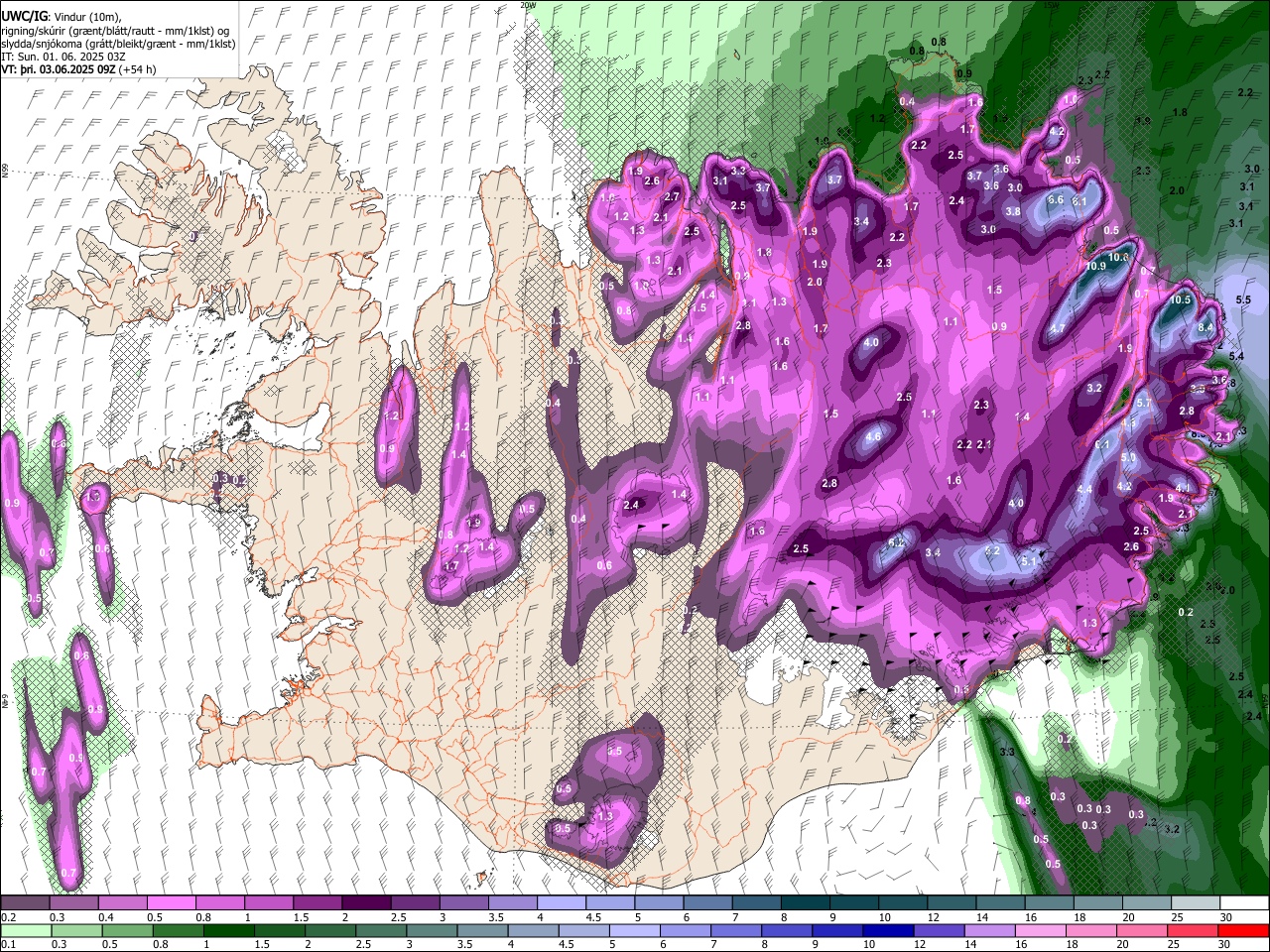
Task: Click the 'slydda/snjókoma' legend description line
Action: pyautogui.click(x=118, y=44)
